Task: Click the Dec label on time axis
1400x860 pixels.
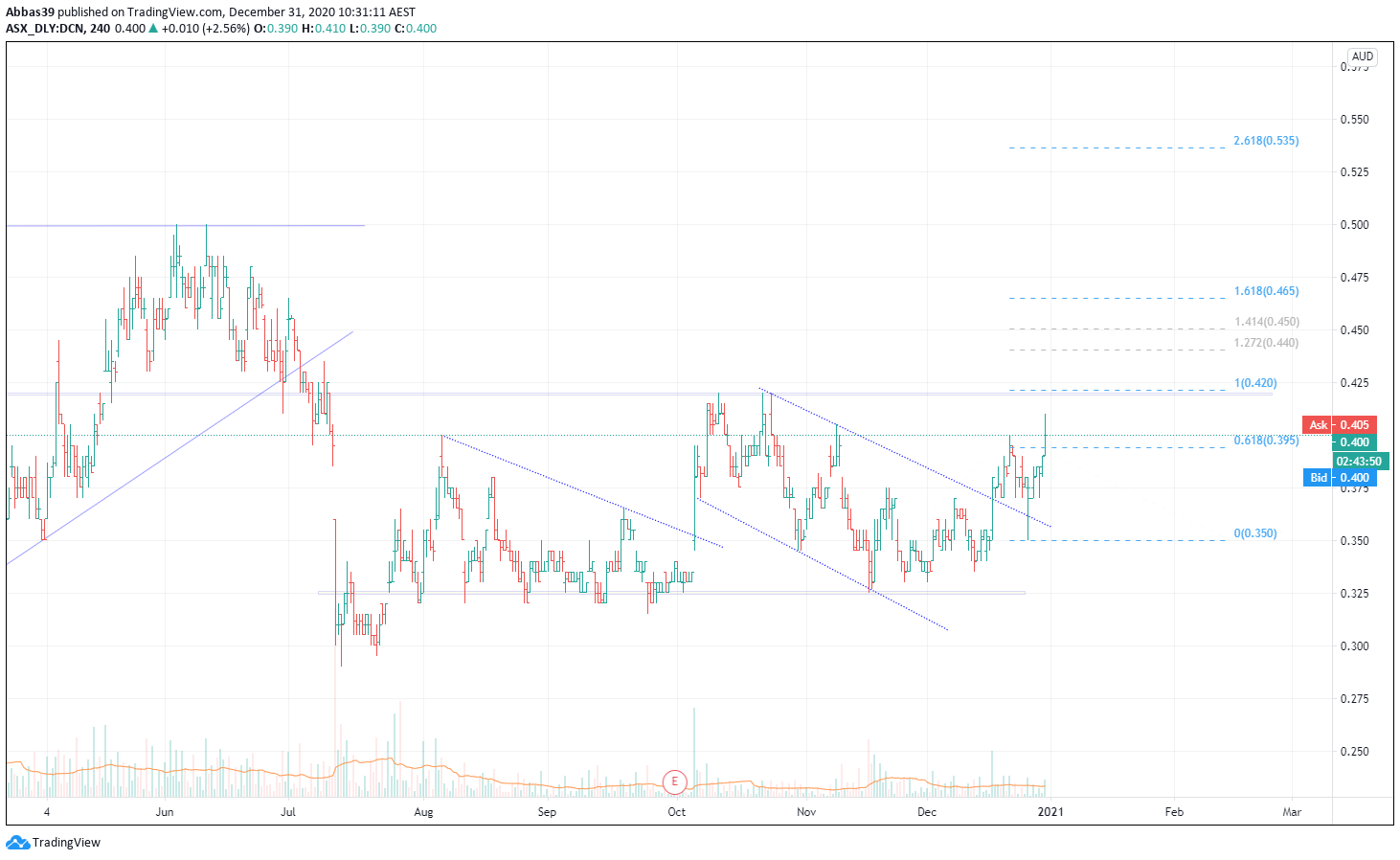Action: coord(926,812)
